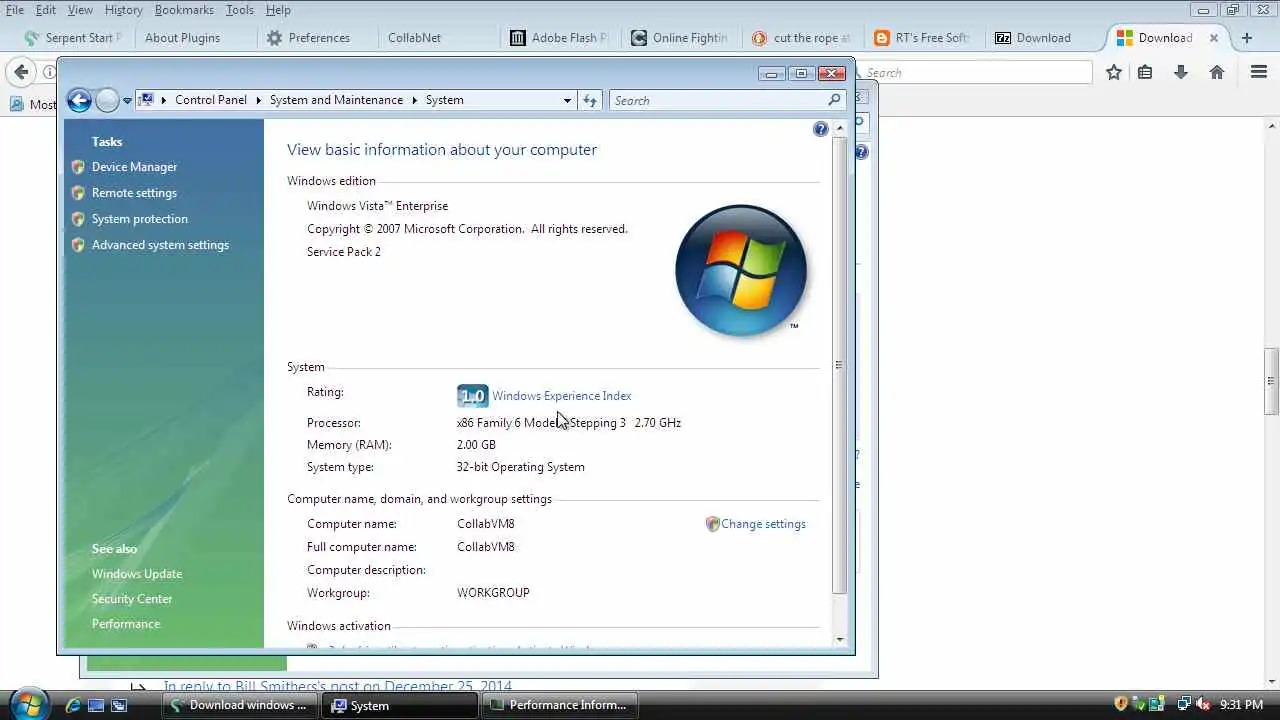The width and height of the screenshot is (1280, 720).
Task: Click the scrollbar up arrow in System window
Action: click(x=839, y=128)
